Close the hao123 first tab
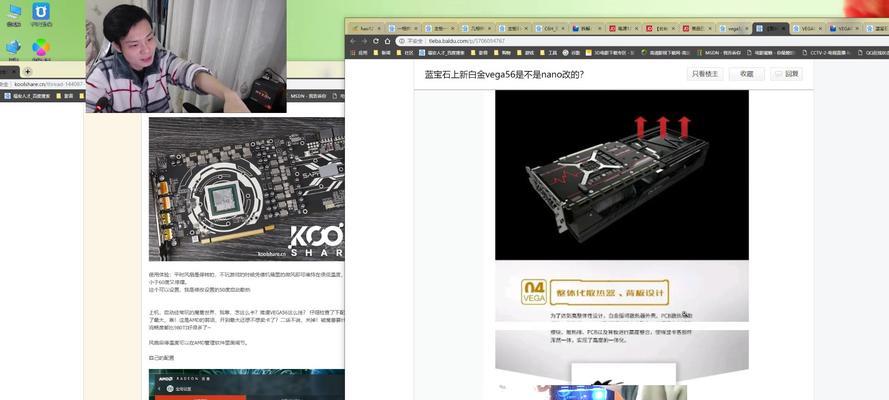Image resolution: width=889 pixels, height=400 pixels. [x=379, y=28]
